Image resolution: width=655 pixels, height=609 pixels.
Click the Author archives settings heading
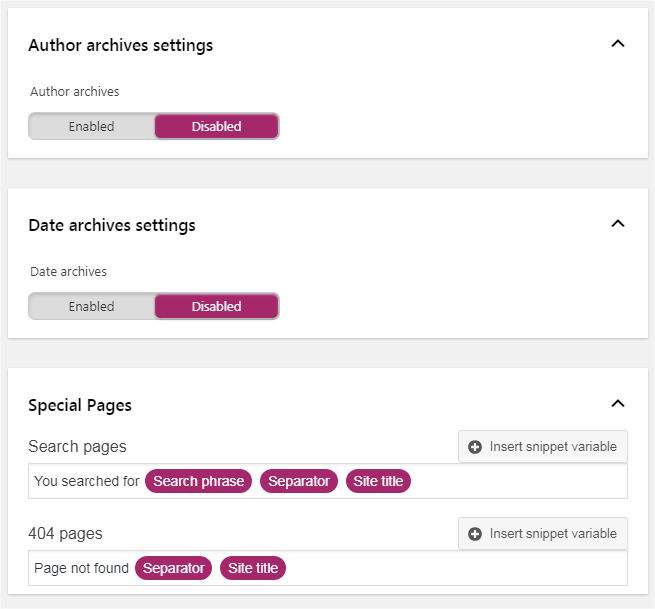click(x=121, y=45)
